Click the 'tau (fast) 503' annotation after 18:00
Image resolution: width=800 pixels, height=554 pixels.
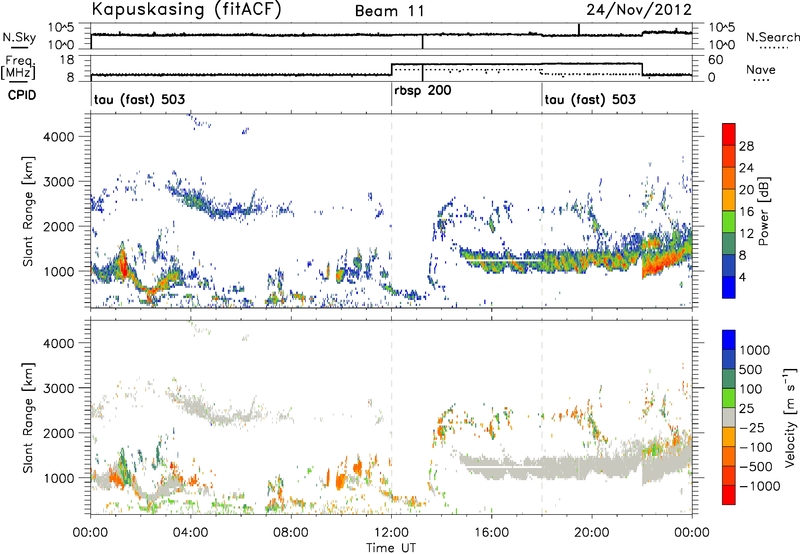tap(590, 99)
